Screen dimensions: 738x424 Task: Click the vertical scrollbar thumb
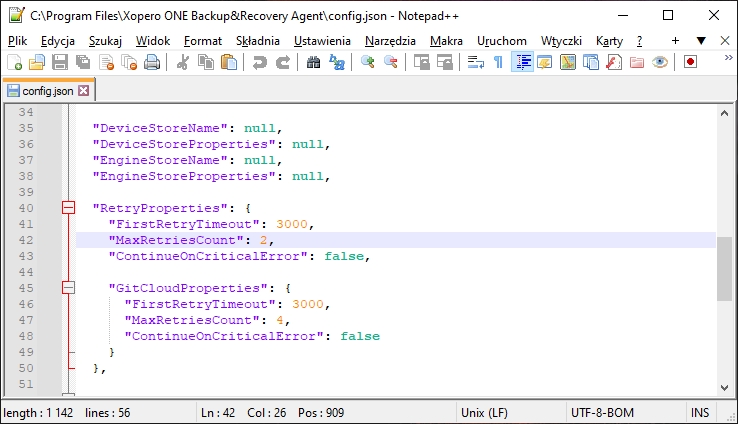pos(724,268)
